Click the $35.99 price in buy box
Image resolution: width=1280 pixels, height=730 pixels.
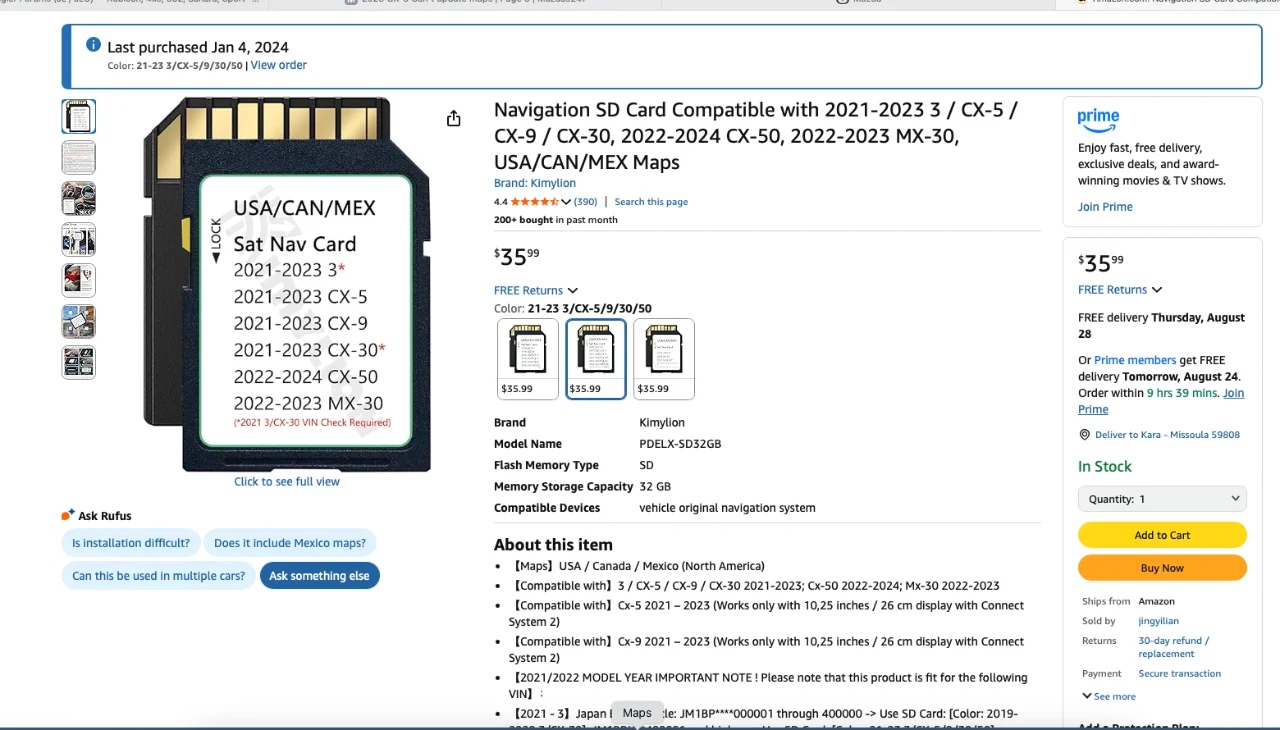coord(1101,262)
